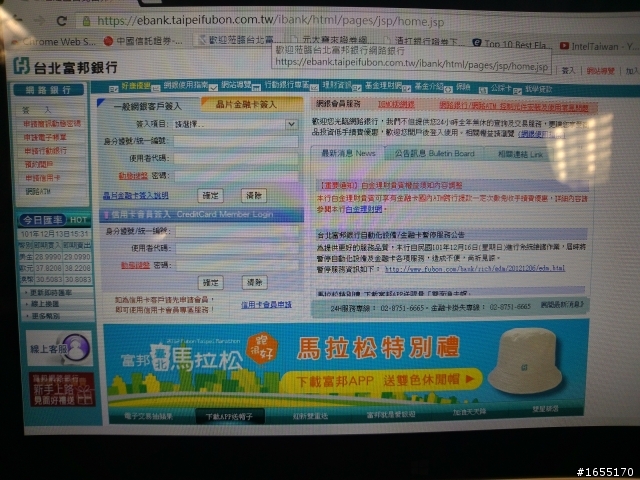Click the red 網站導覽 top right link

pyautogui.click(x=600, y=71)
